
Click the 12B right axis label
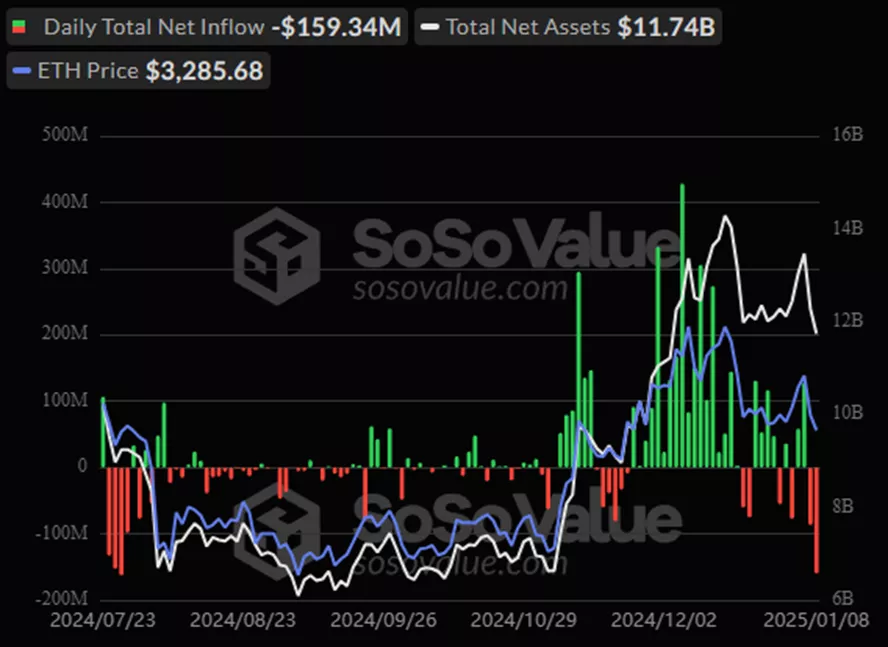[x=848, y=320]
